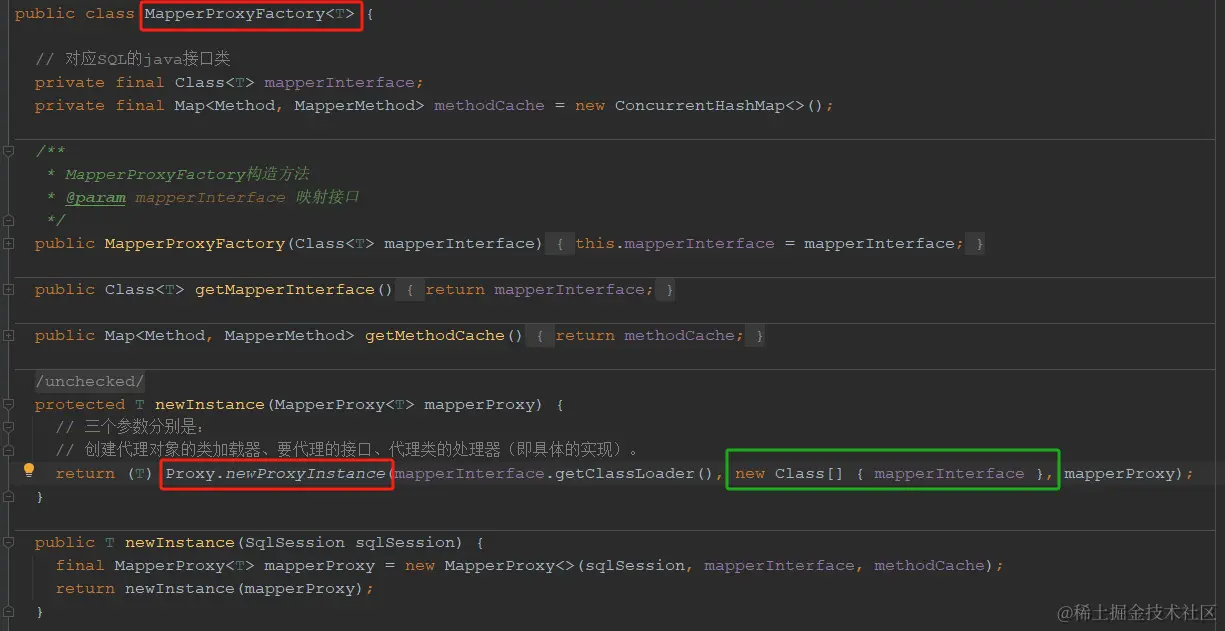This screenshot has width=1225, height=631.
Task: Click the class name MapperProxyFactory<T> in the class declaration
Action: point(250,15)
